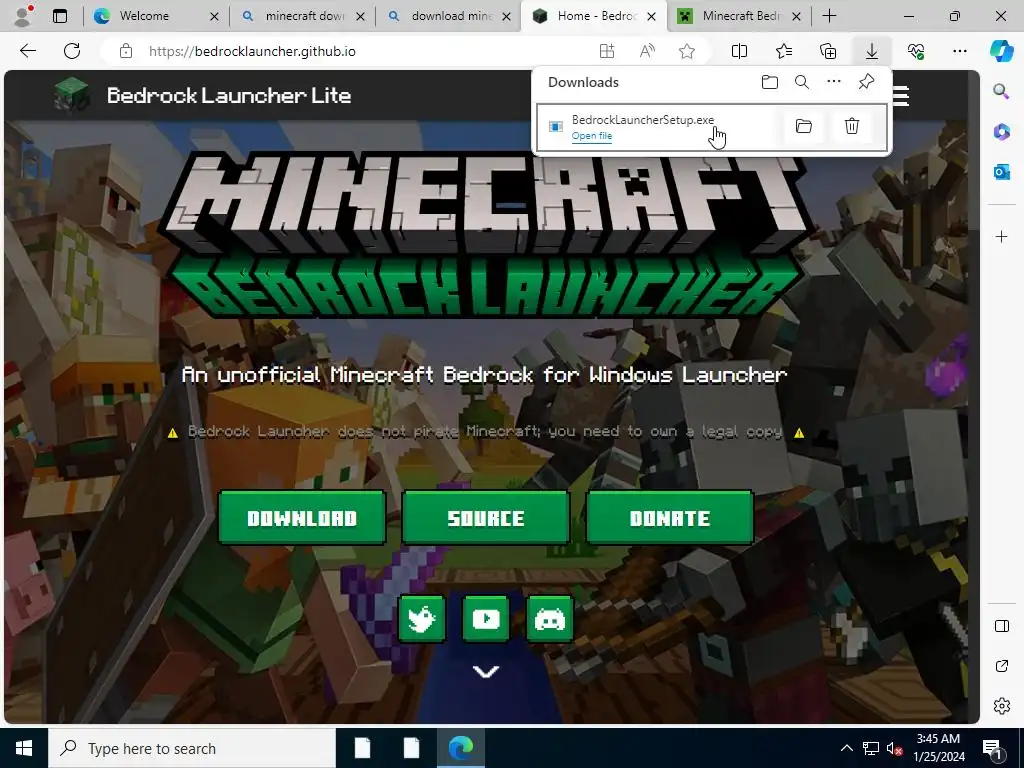Add a sidebar app with plus
The image size is (1024, 768).
[x=1001, y=236]
